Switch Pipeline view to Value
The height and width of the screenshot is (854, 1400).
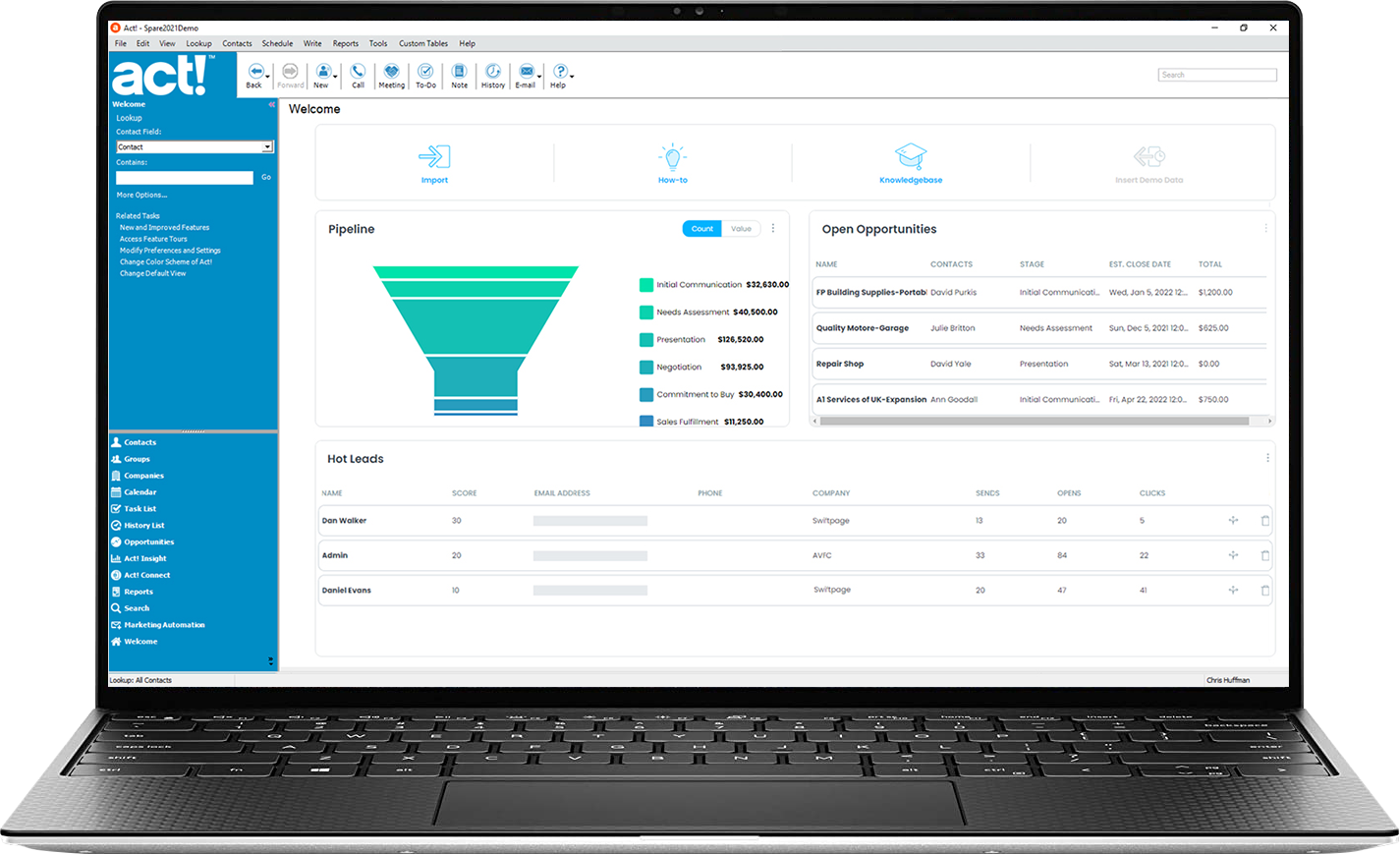pyautogui.click(x=741, y=229)
